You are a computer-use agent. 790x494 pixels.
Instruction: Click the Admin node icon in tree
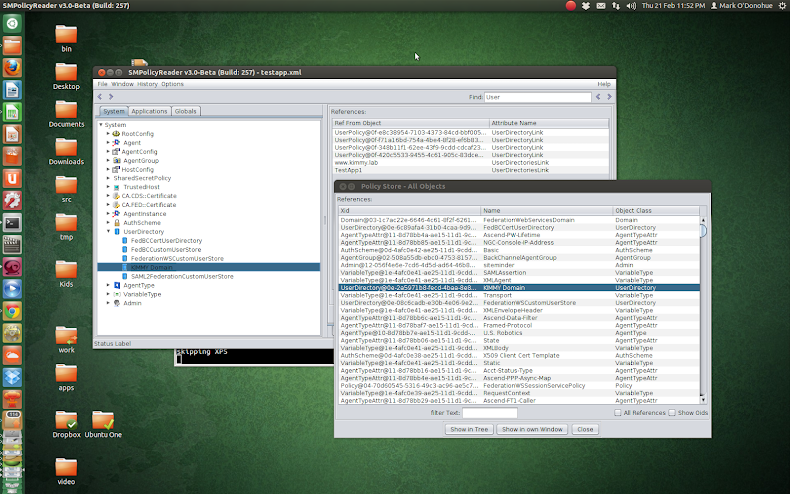coord(116,303)
